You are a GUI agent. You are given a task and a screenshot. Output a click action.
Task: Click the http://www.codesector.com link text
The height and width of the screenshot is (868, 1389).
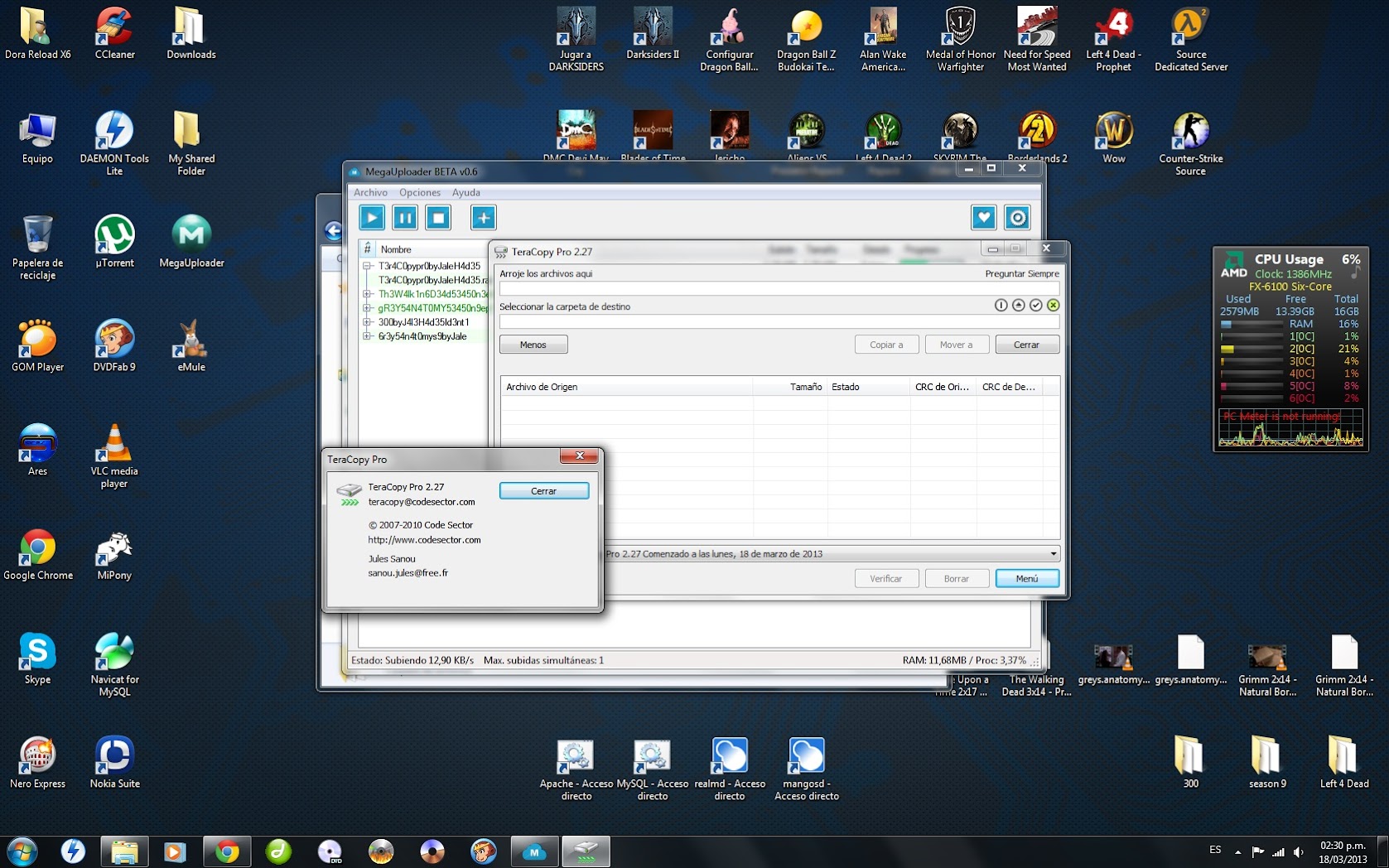pos(424,539)
